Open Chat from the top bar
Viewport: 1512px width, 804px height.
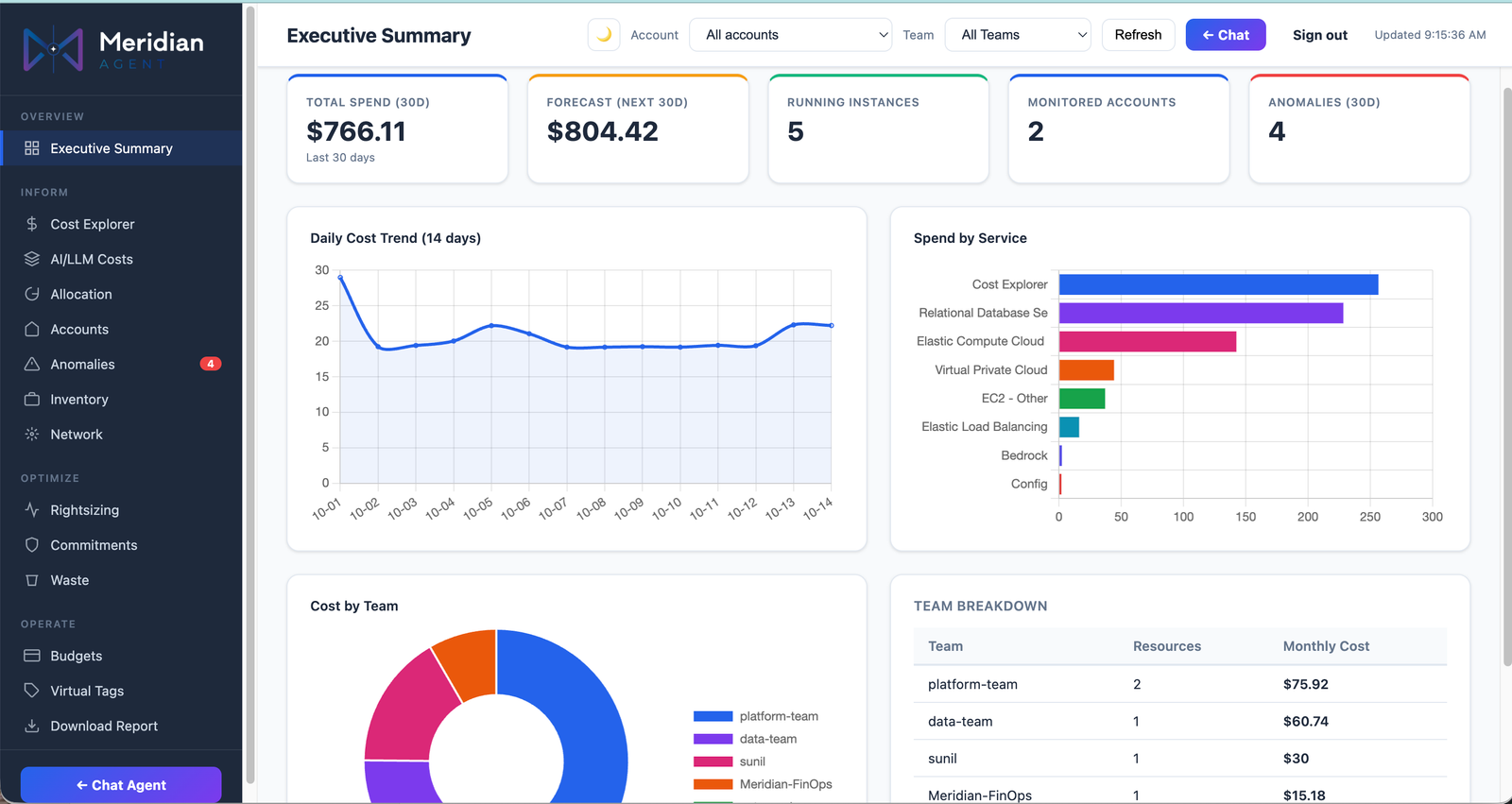coord(1226,35)
